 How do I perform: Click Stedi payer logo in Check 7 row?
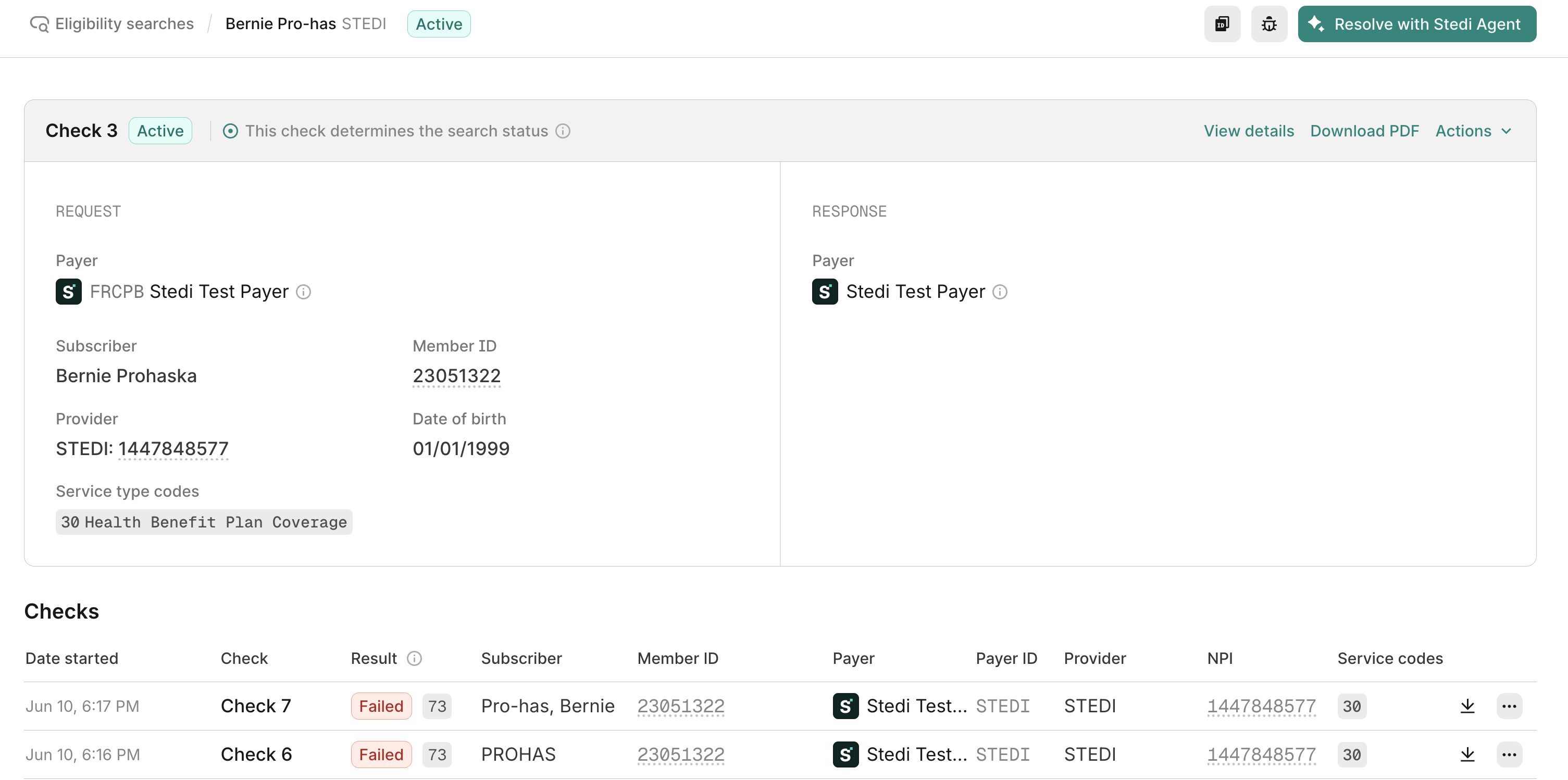coord(845,706)
